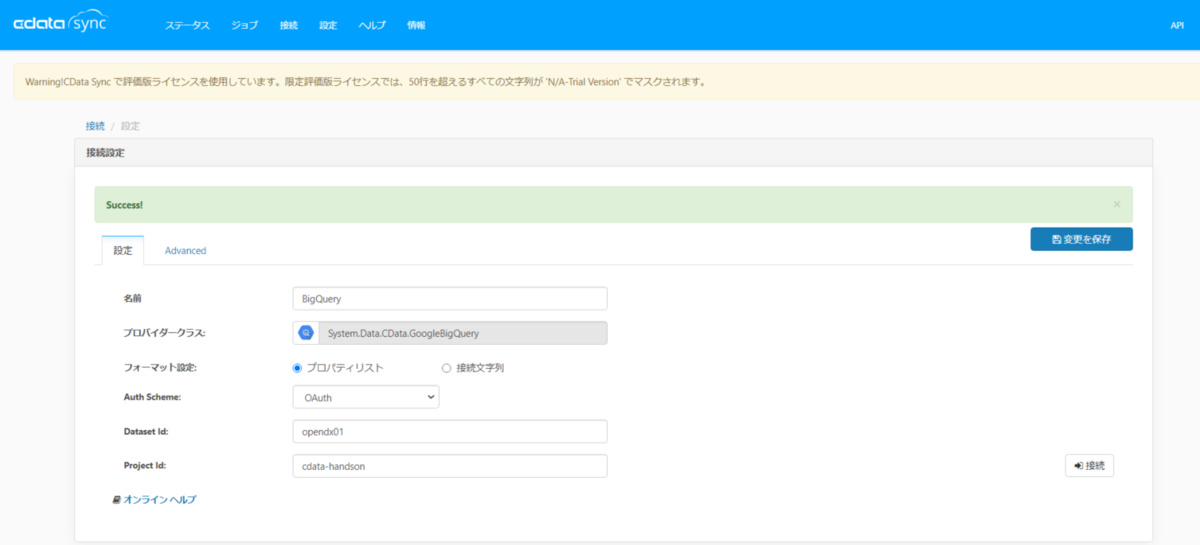Click the 接続 breadcrumb link
This screenshot has height=545, width=1200.
pyautogui.click(x=95, y=126)
